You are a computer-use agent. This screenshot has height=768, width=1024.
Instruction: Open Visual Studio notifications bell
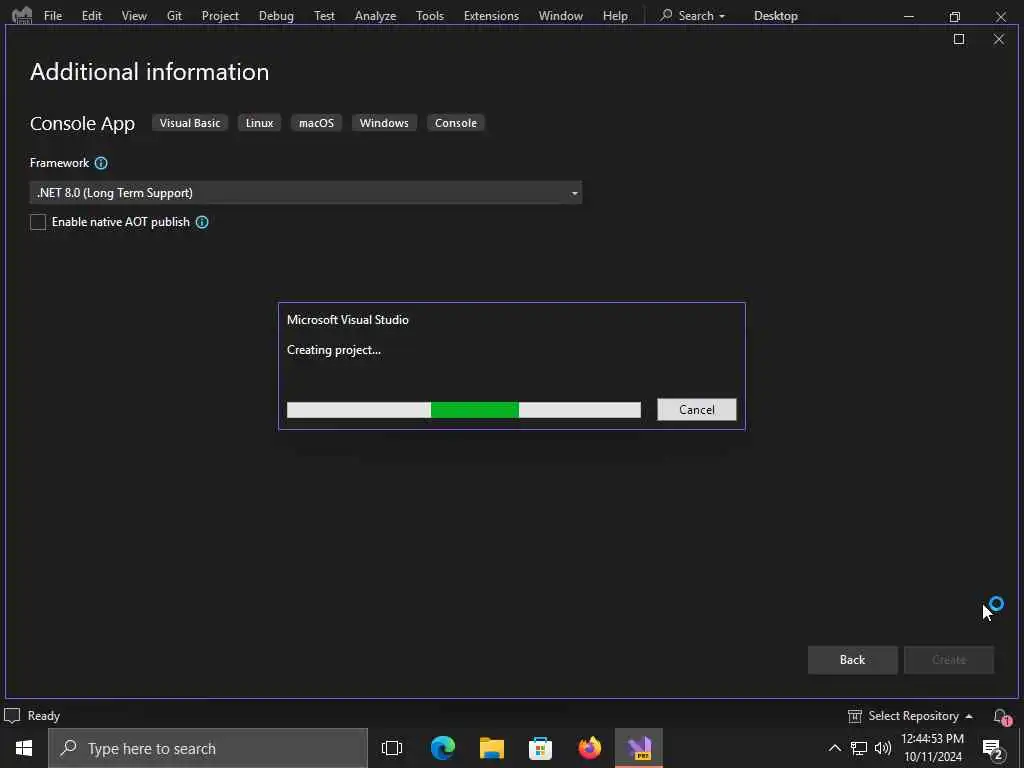click(x=1001, y=717)
